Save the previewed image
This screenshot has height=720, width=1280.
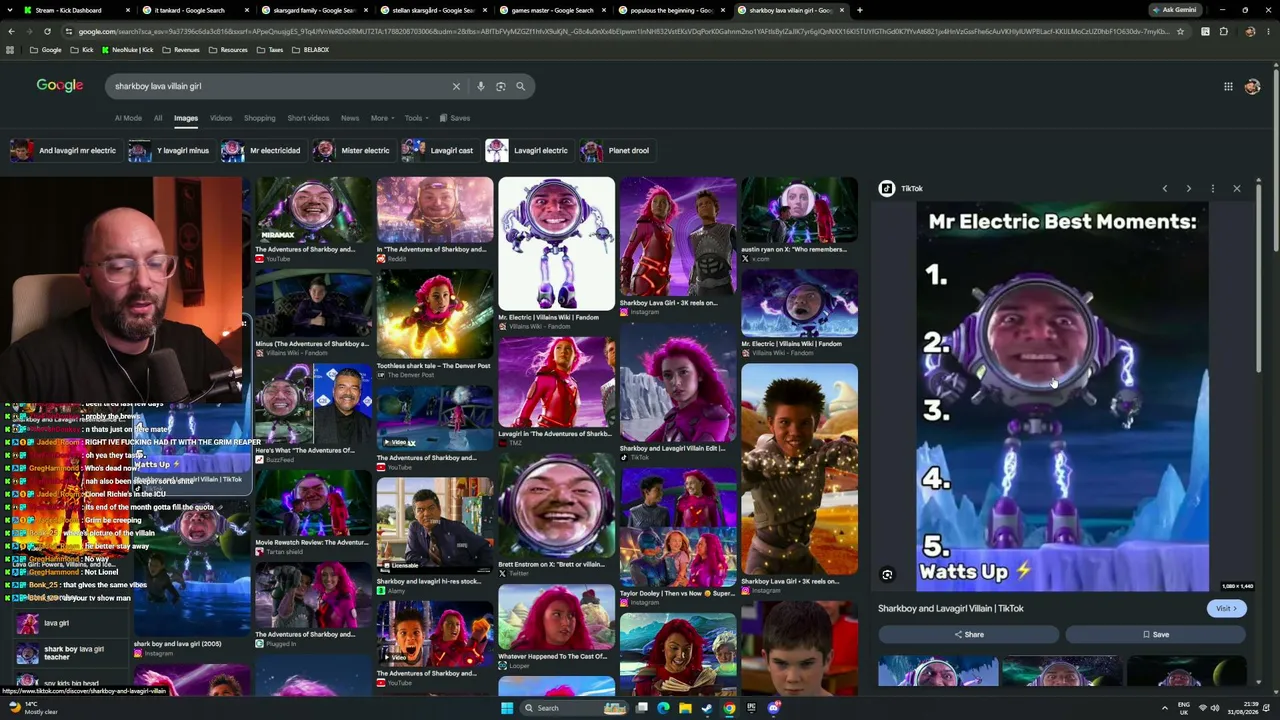tap(1155, 634)
